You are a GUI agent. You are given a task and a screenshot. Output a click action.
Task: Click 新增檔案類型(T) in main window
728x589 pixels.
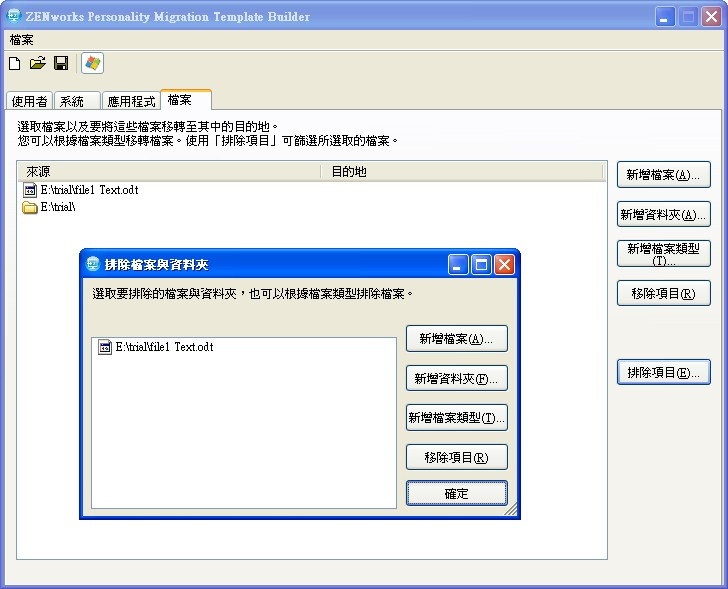point(663,254)
